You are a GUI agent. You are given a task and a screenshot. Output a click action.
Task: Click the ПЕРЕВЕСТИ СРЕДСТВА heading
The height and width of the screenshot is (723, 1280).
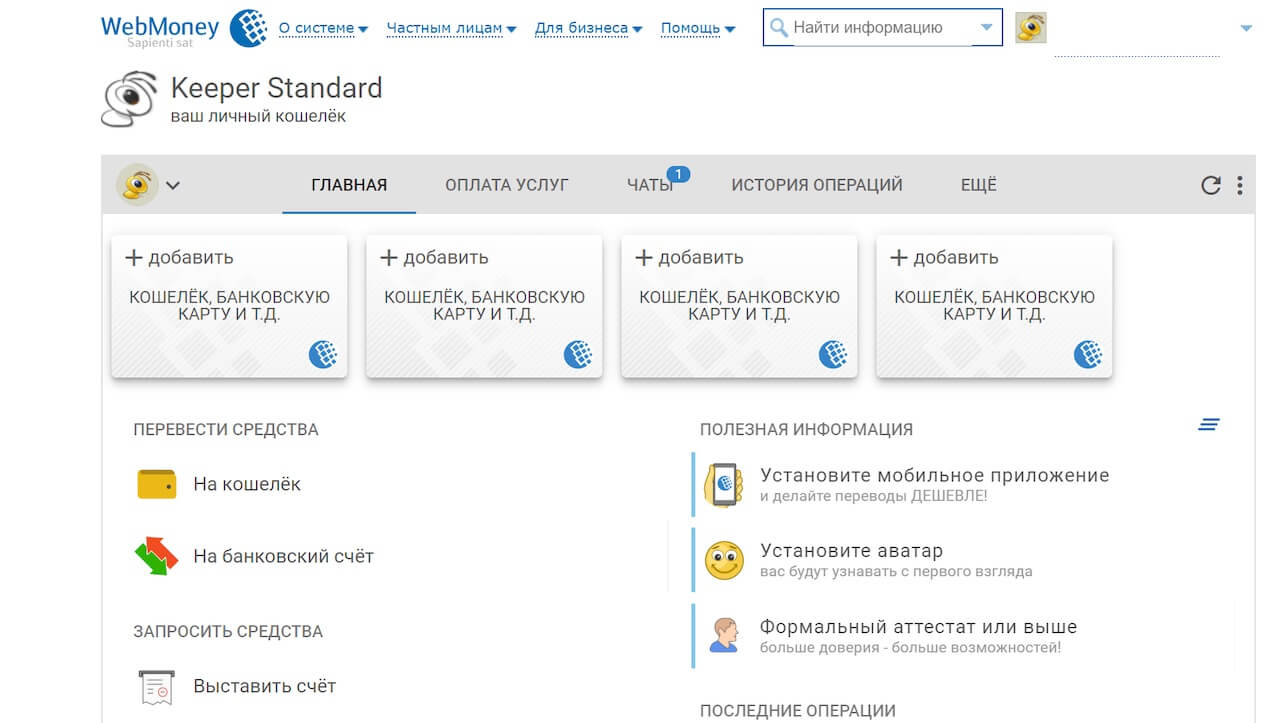(226, 430)
